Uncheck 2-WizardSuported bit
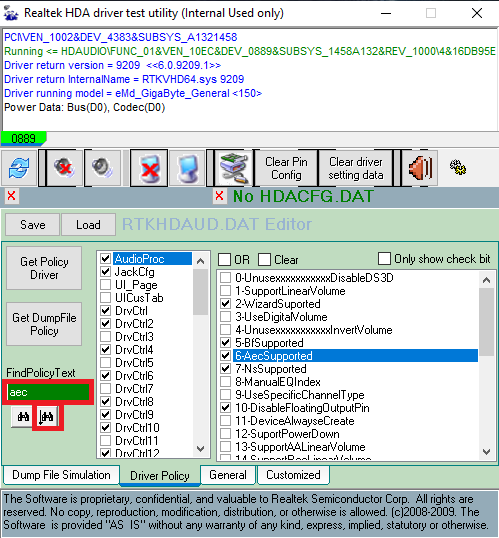 click(x=225, y=304)
